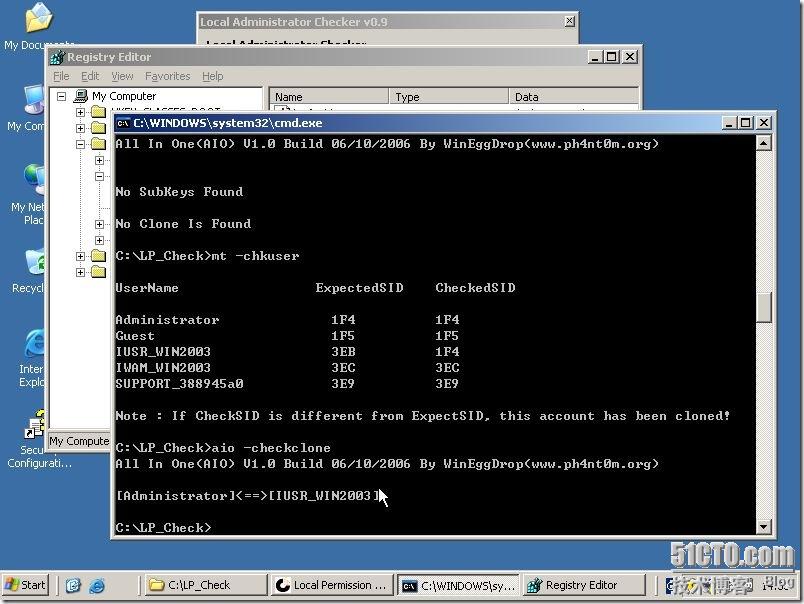Sort registry values by Data column
This screenshot has height=604, width=804.
pyautogui.click(x=574, y=96)
